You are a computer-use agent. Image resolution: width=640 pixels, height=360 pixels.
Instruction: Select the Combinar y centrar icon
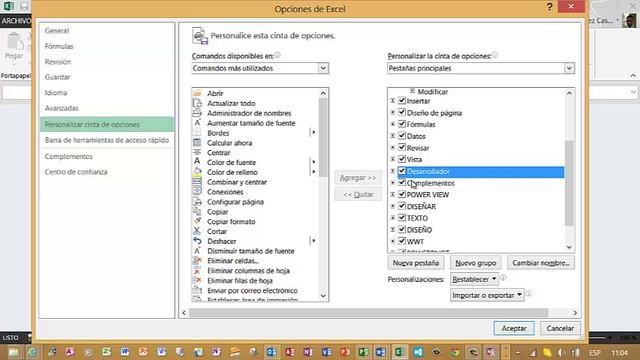coord(197,182)
